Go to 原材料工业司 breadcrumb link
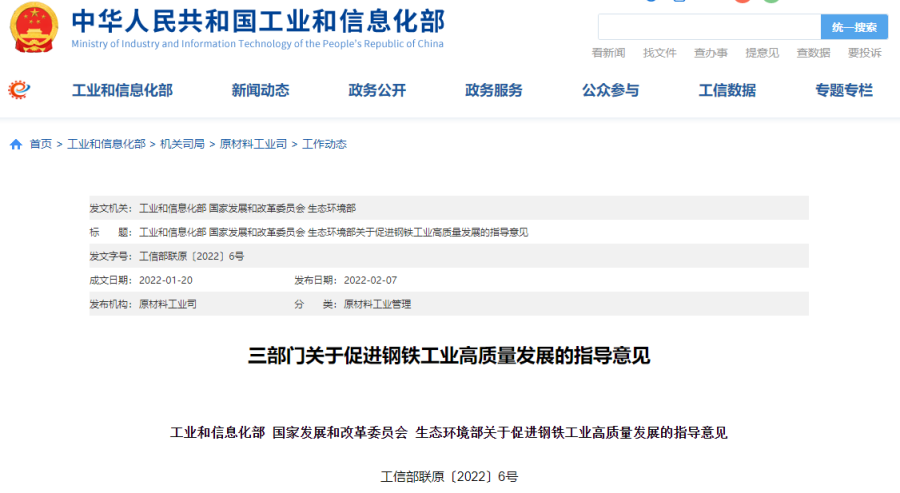 pyautogui.click(x=253, y=144)
